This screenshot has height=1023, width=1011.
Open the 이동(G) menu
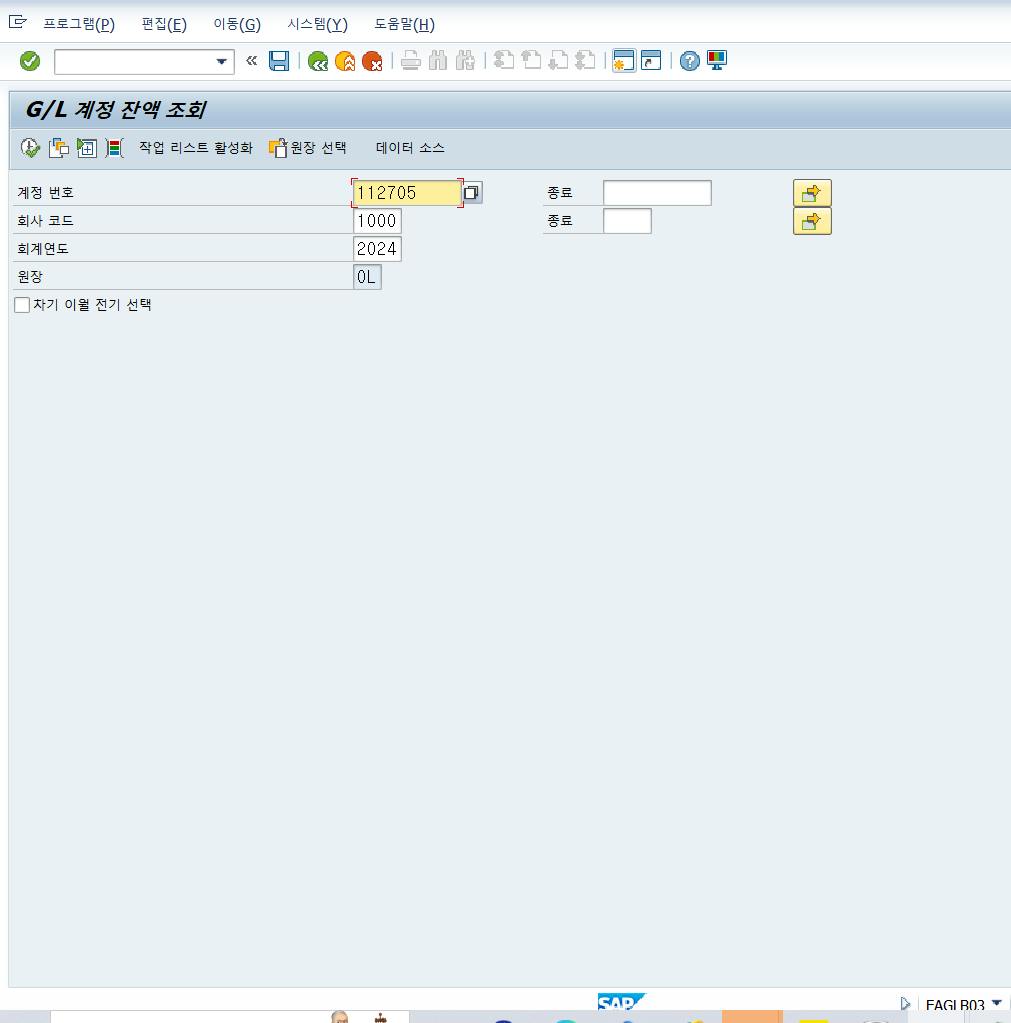[237, 25]
